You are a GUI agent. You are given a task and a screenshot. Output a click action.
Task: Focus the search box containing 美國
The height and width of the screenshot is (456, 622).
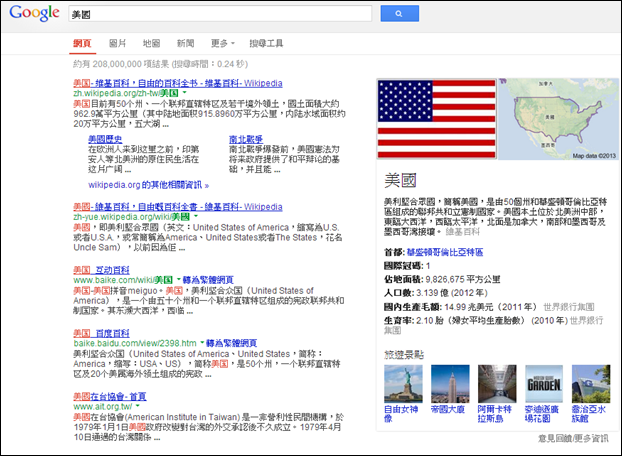(x=220, y=13)
